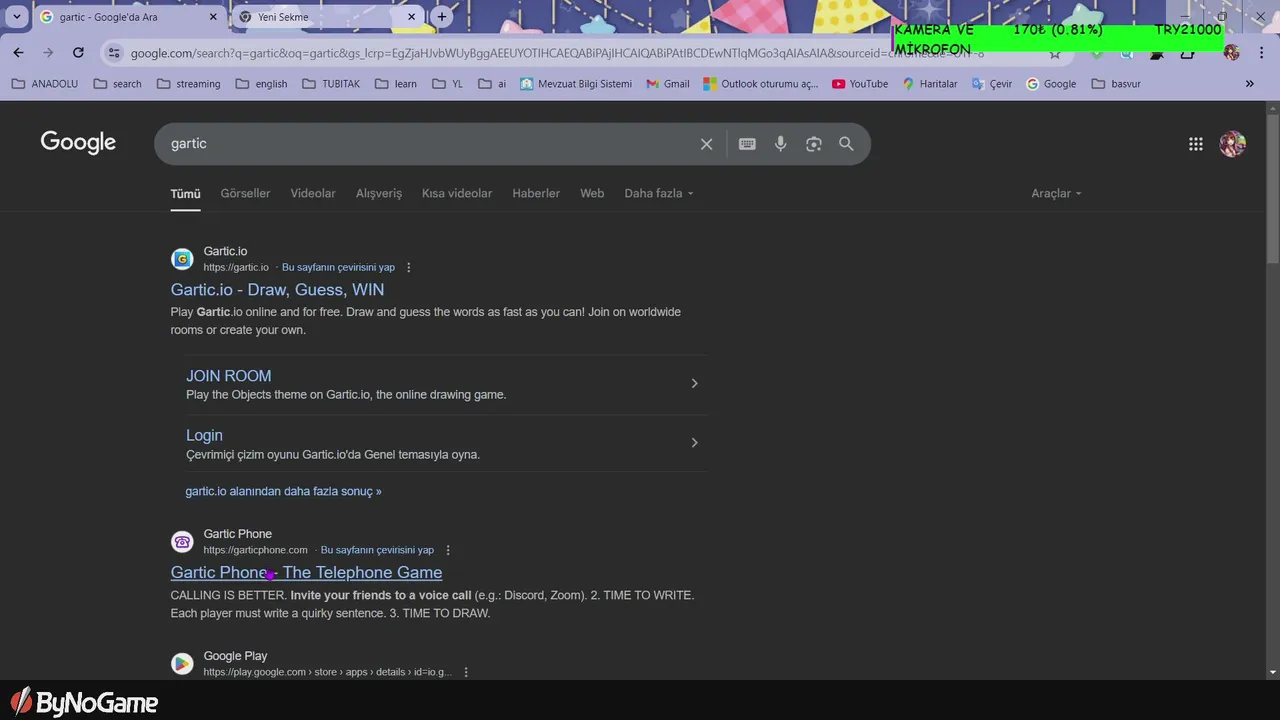Open the tab search dropdown arrow

(16, 17)
